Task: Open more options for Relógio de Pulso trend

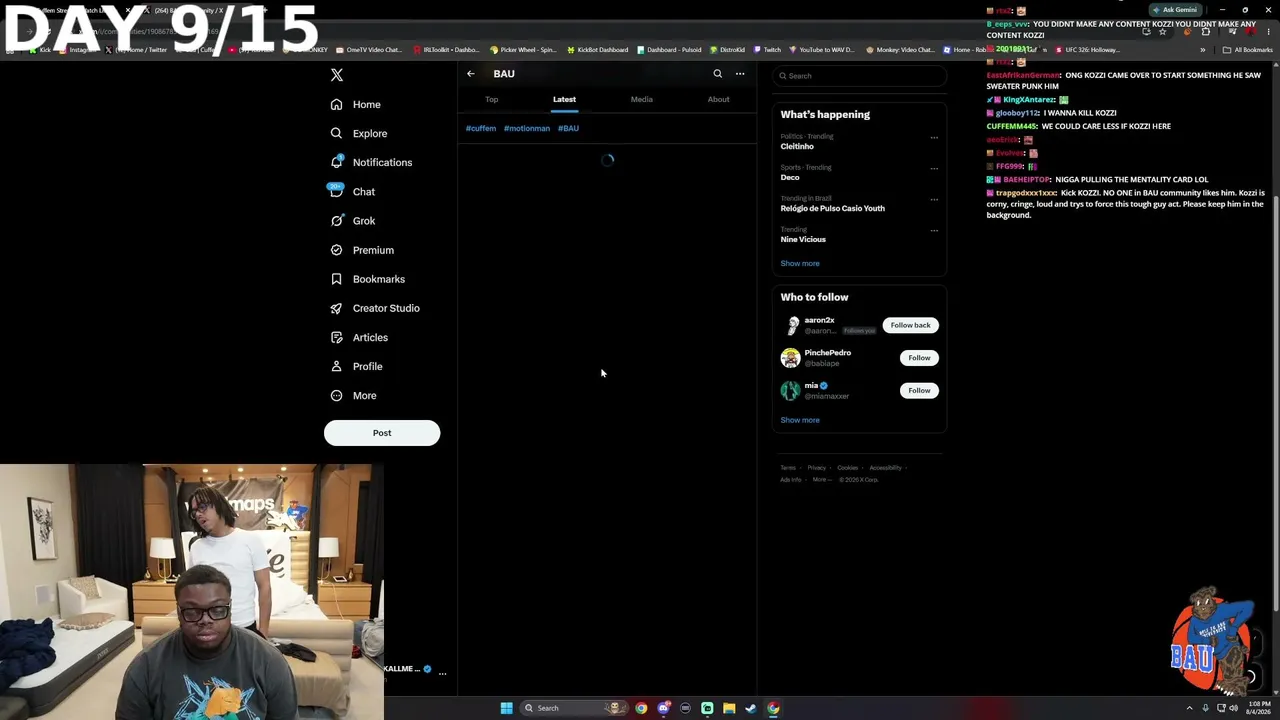Action: pyautogui.click(x=934, y=199)
